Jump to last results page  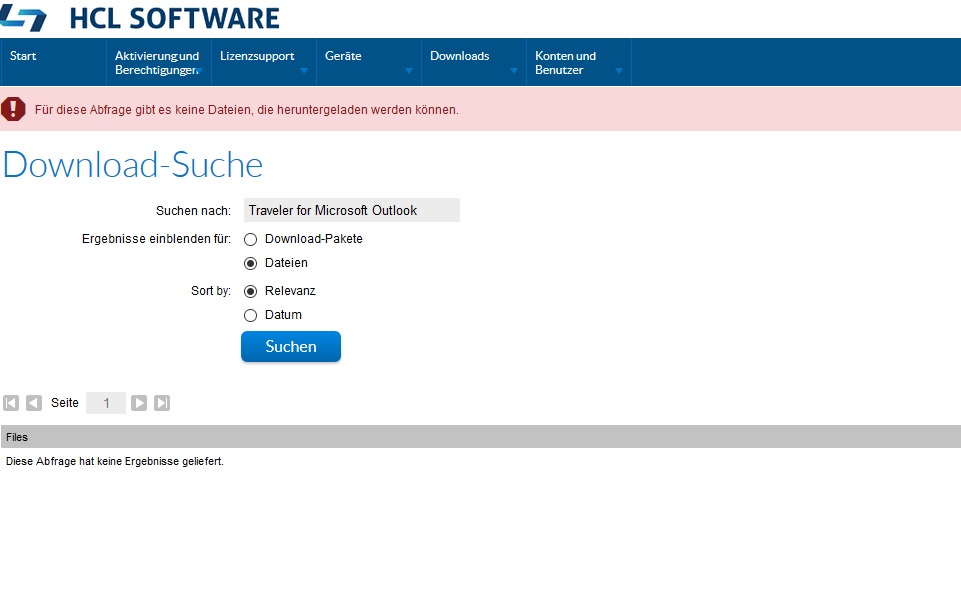pos(162,403)
